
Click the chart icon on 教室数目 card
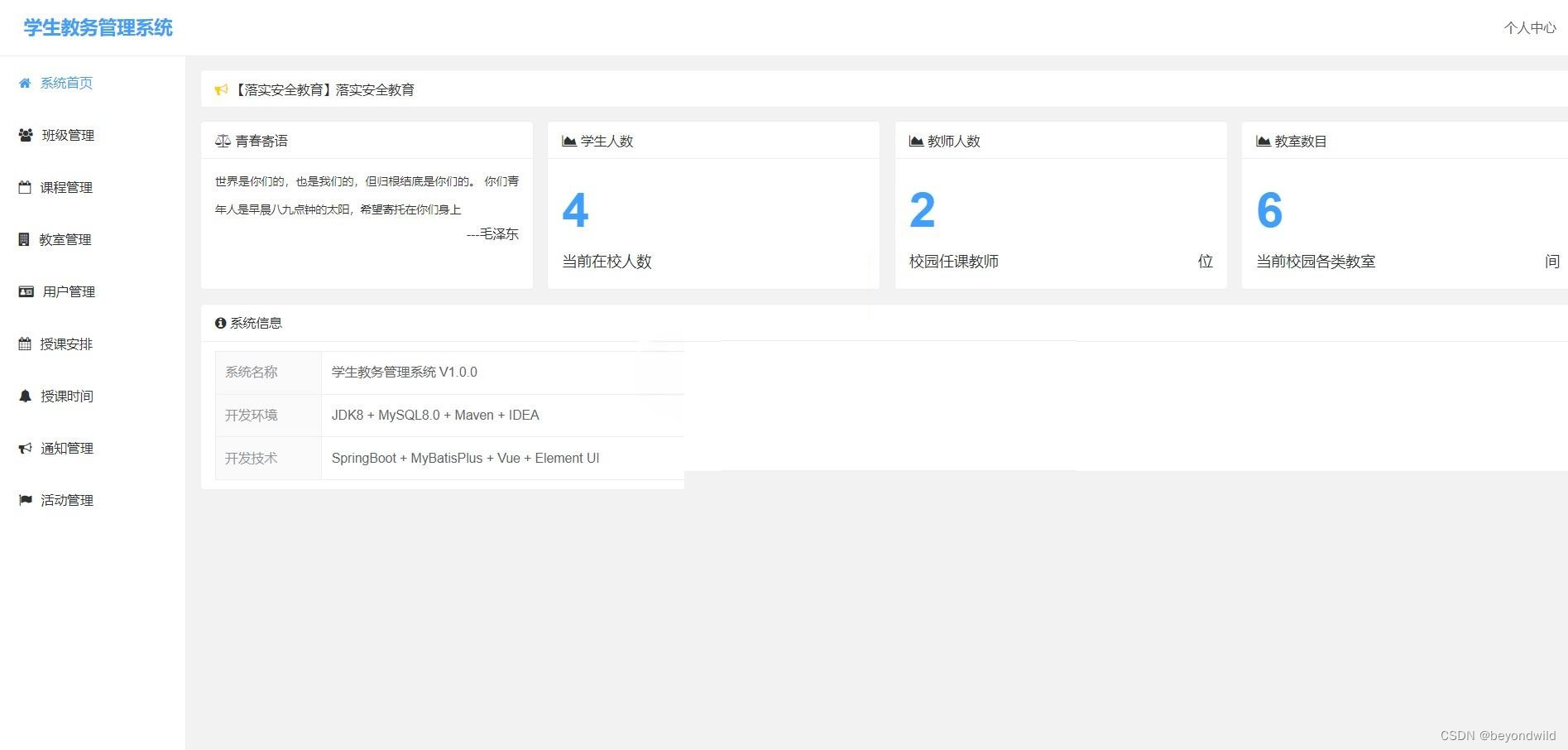click(x=1262, y=141)
